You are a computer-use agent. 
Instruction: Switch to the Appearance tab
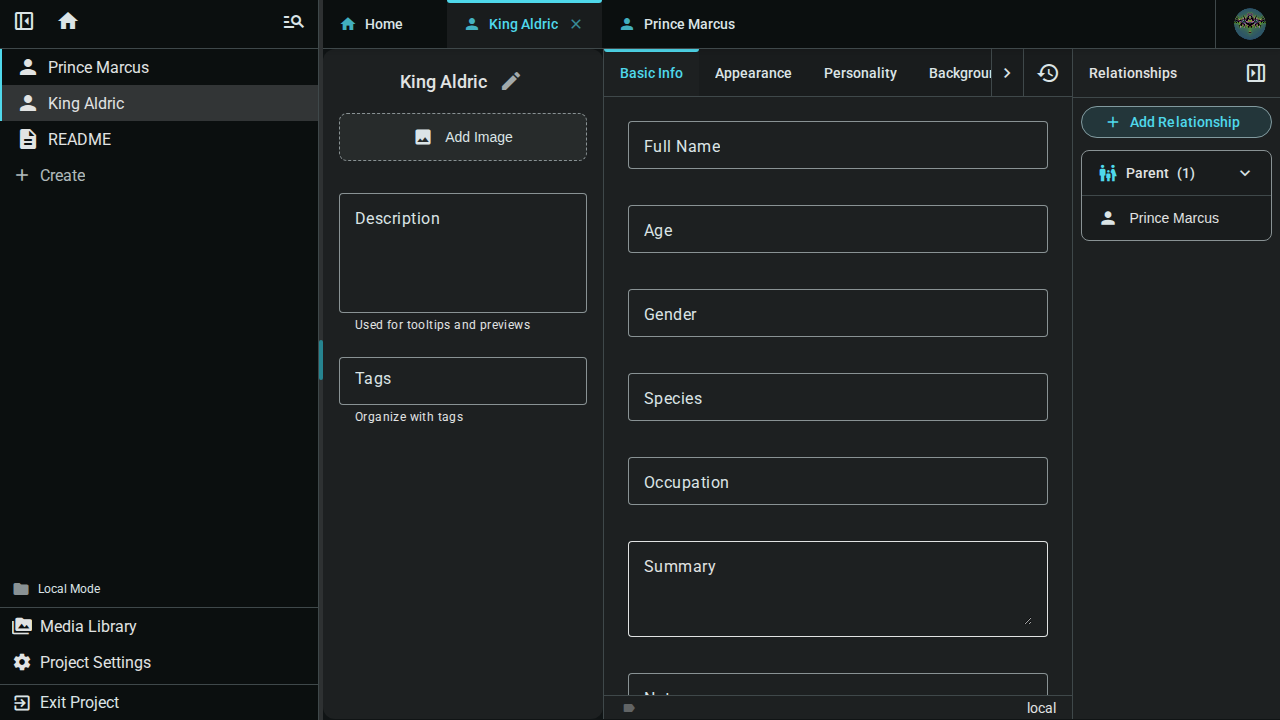[x=753, y=72]
